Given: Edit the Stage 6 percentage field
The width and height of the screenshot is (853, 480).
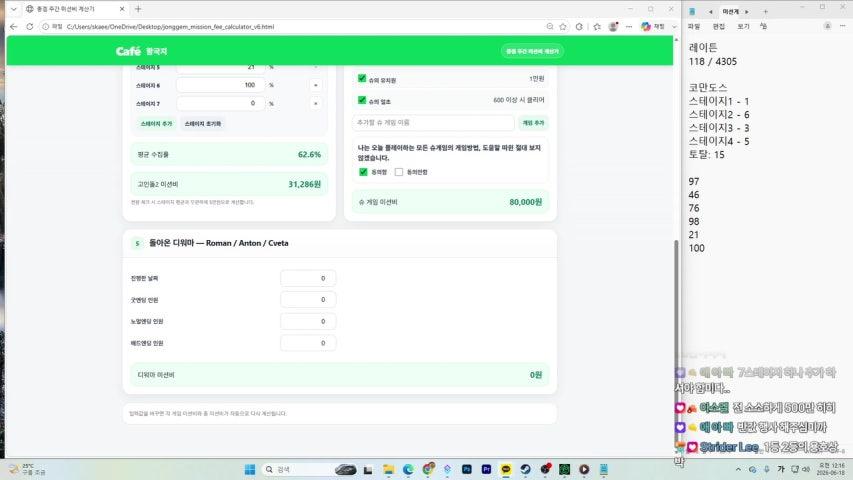Looking at the screenshot, I should click(220, 85).
